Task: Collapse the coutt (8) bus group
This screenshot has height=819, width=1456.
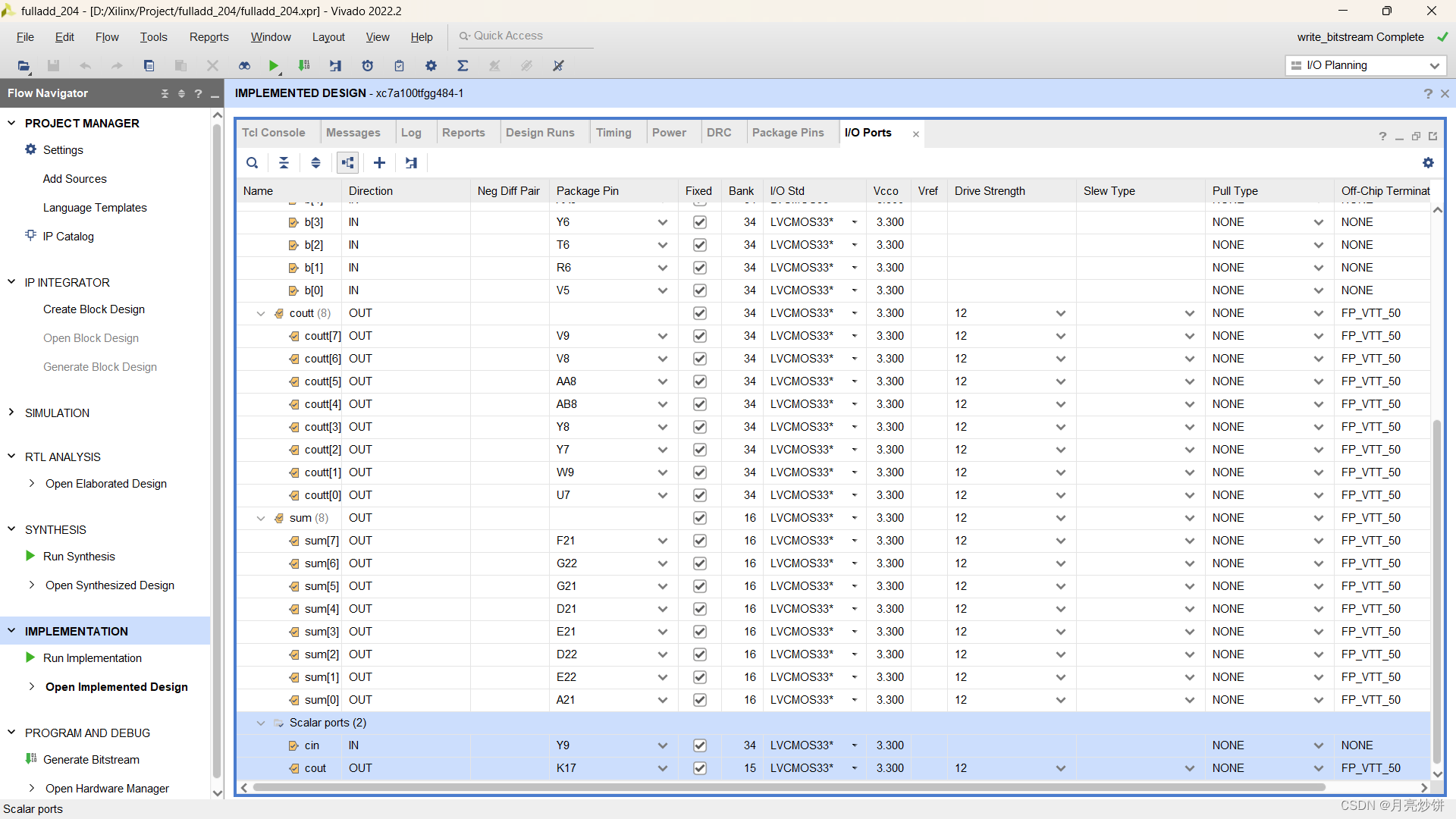Action: 260,313
